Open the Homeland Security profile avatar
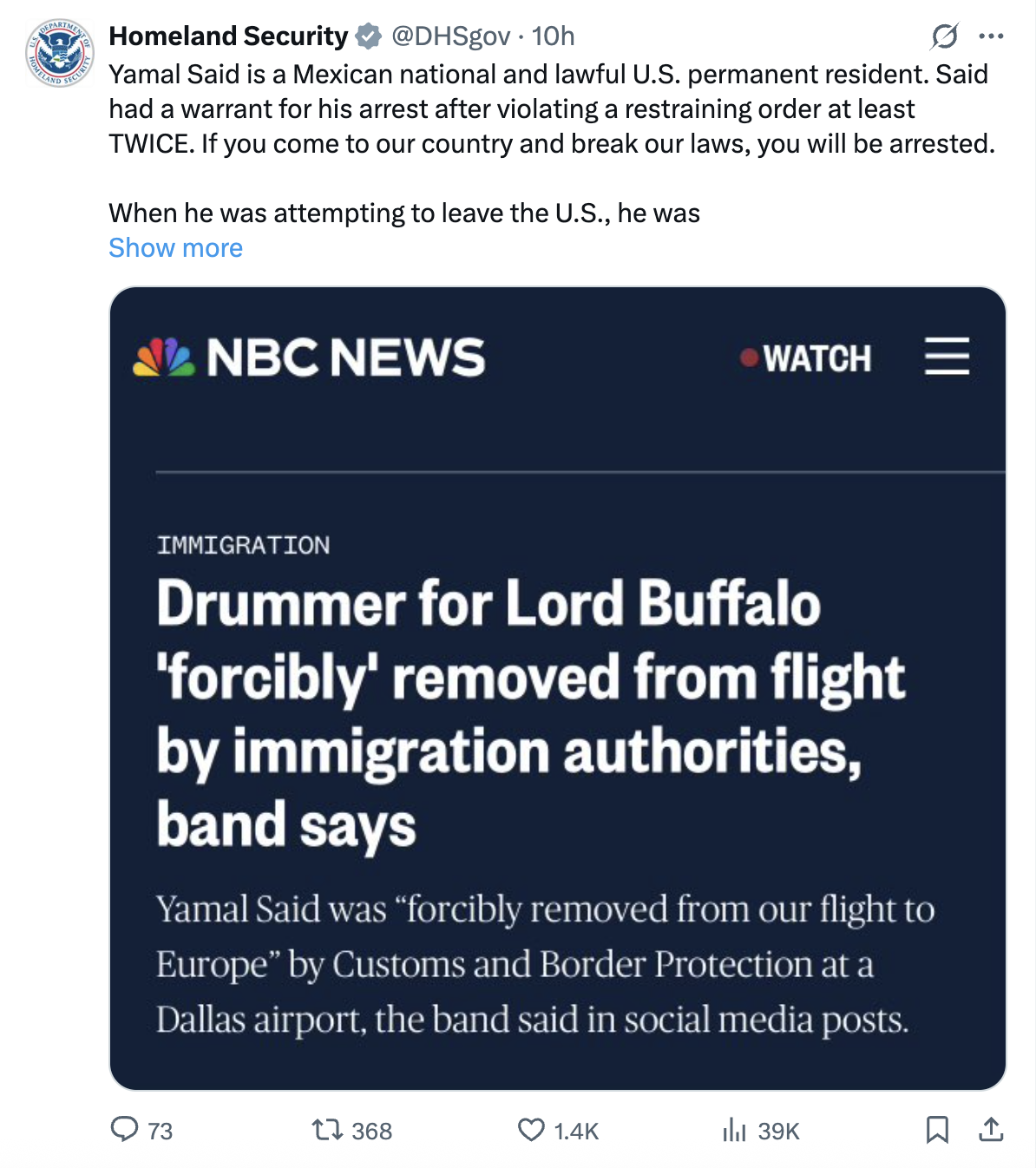This screenshot has width=1036, height=1168. [59, 53]
